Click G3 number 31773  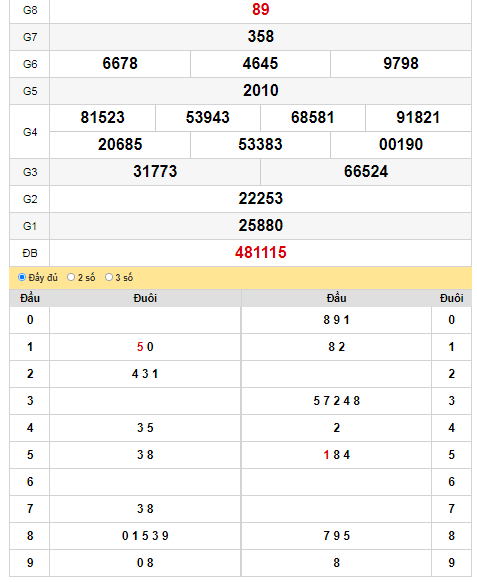155,172
